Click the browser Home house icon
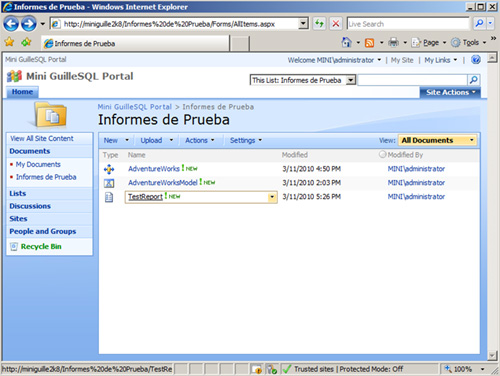The width and height of the screenshot is (500, 376). click(x=347, y=42)
